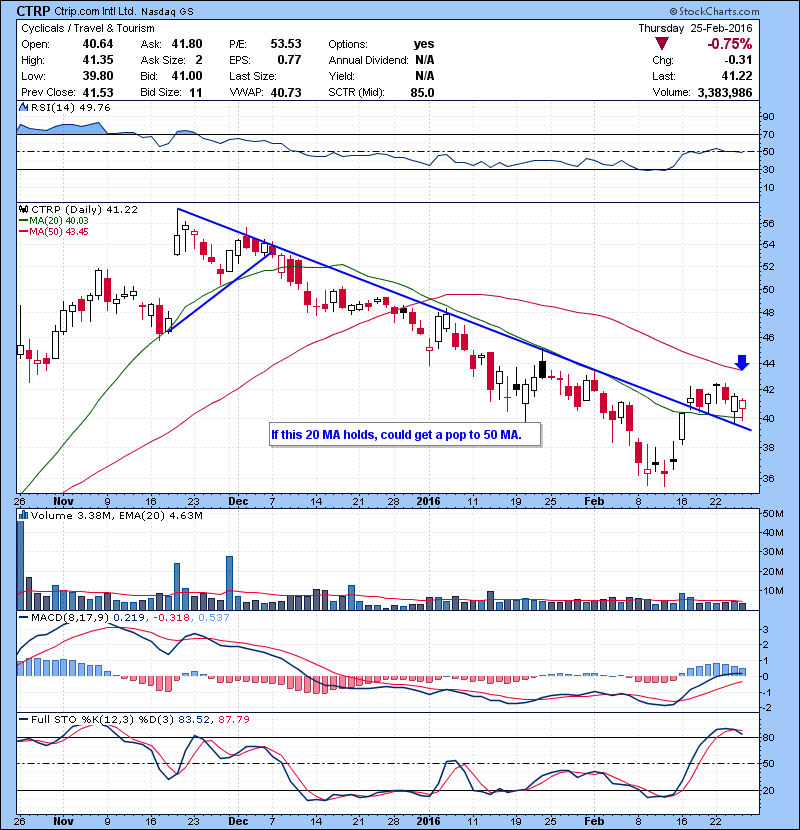Click the Cyclicals / Travel & Tourism sector label

[x=88, y=29]
